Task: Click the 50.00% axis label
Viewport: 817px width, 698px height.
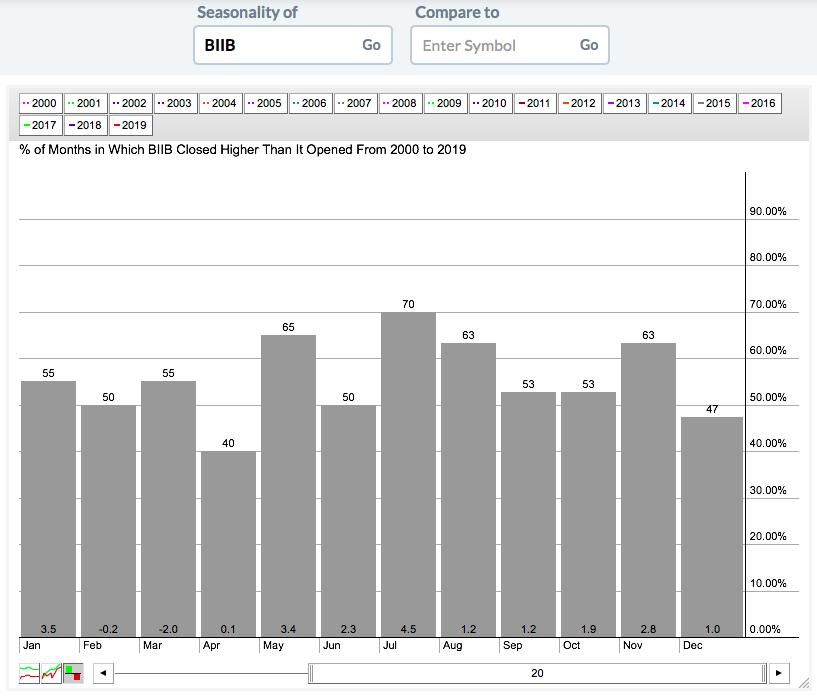Action: point(768,397)
